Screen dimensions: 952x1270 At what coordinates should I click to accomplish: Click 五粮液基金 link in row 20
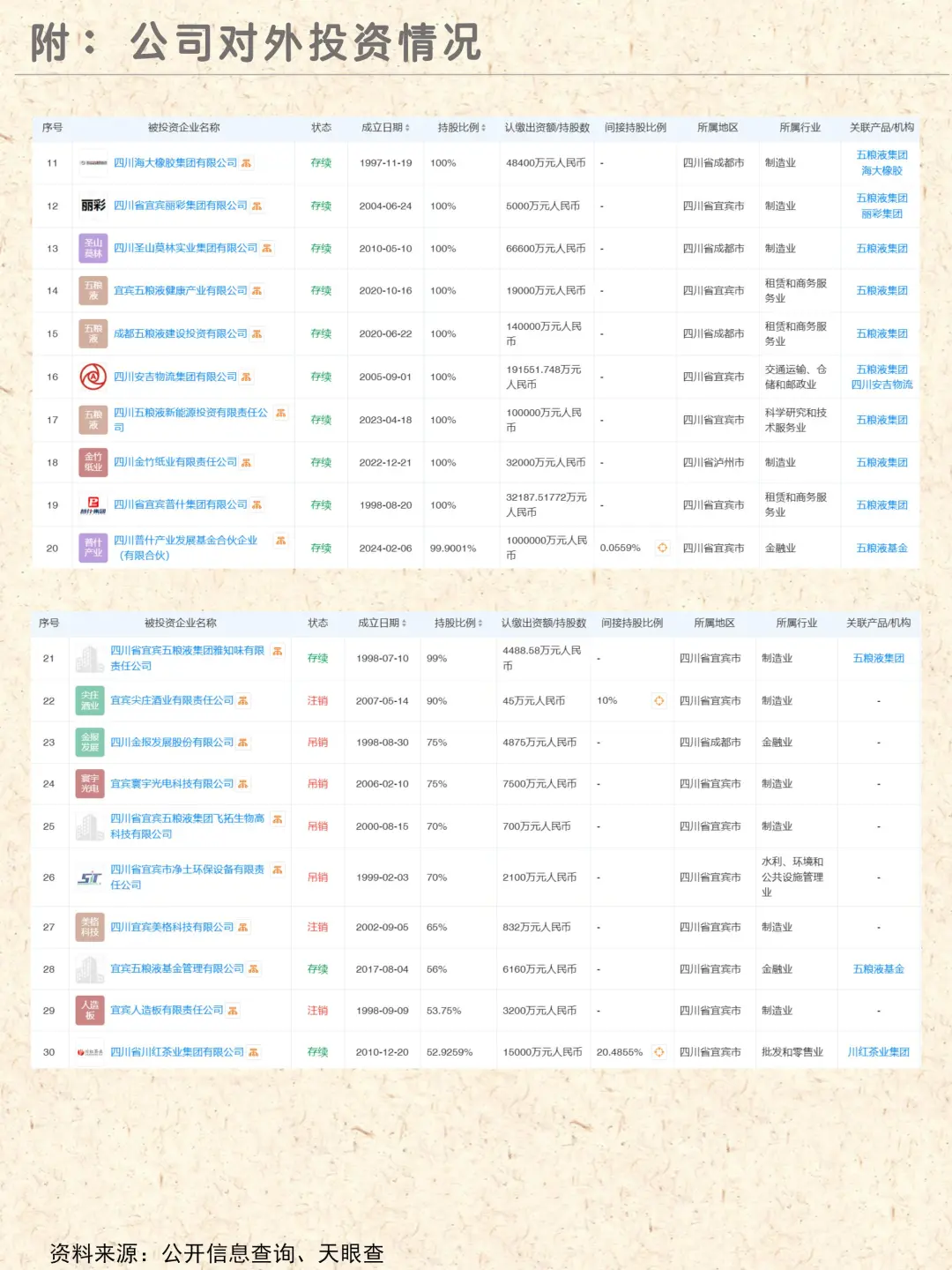click(x=881, y=548)
